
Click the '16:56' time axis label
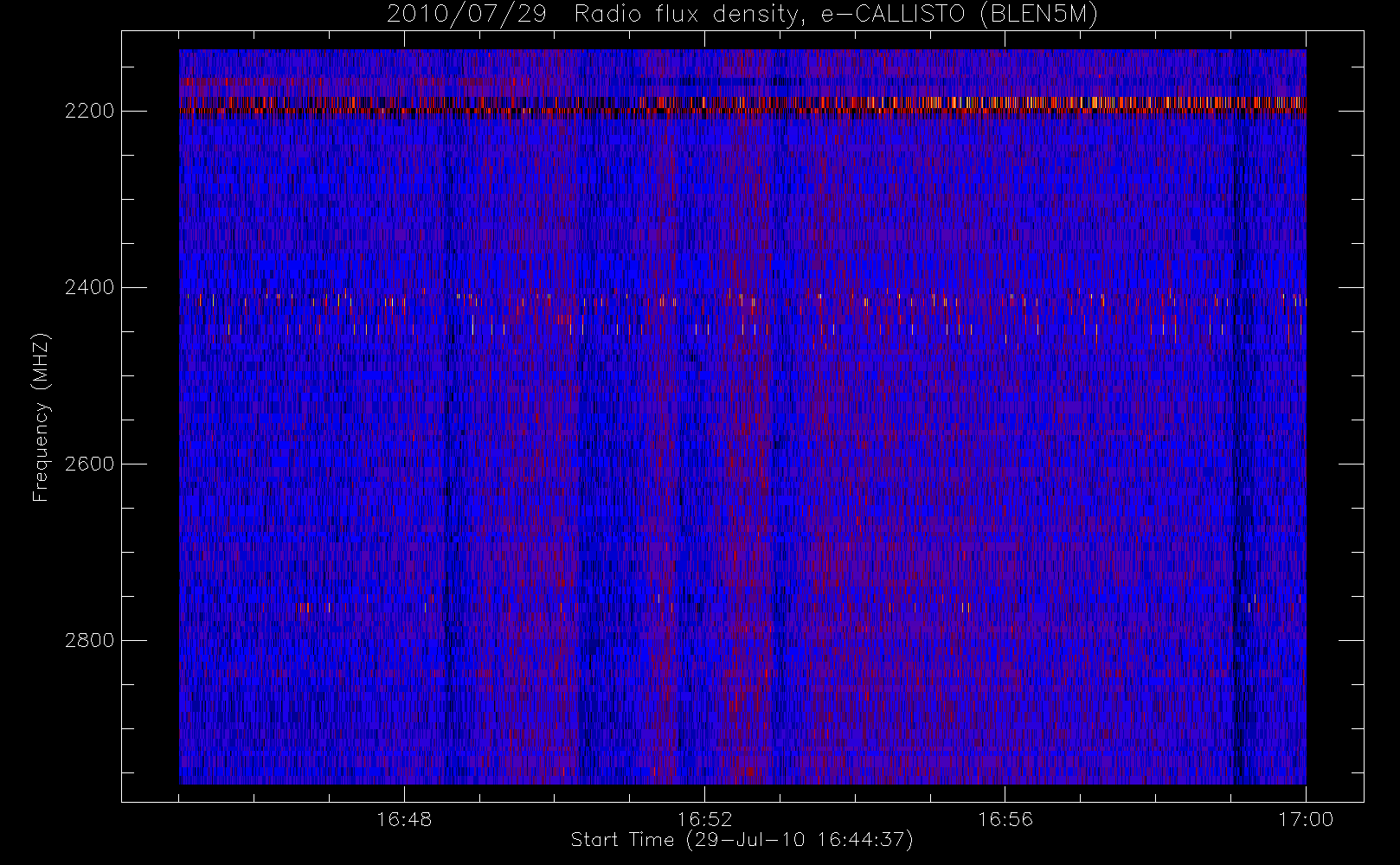pos(1005,819)
